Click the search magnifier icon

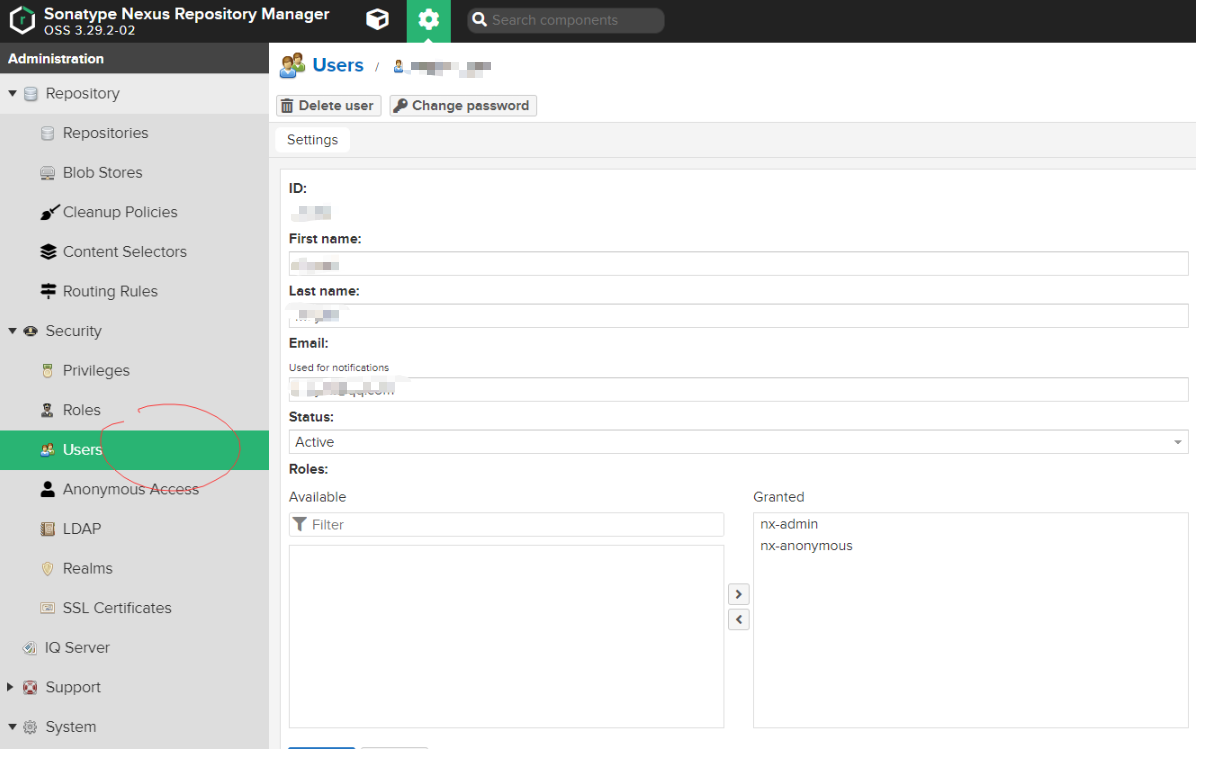(x=479, y=20)
